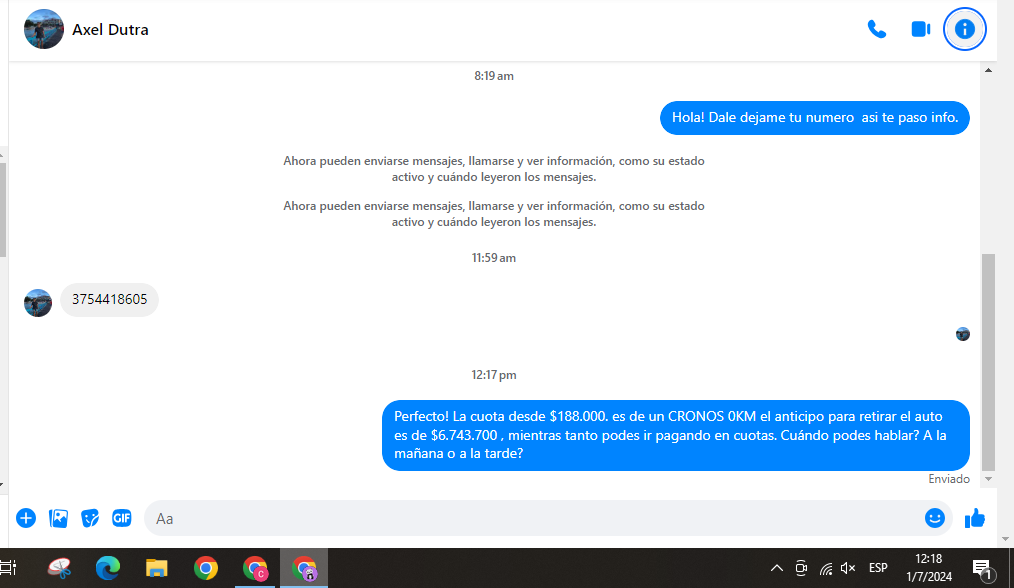The width and height of the screenshot is (1014, 588).
Task: Open the clock and date showing 12:18
Action: pos(929,567)
